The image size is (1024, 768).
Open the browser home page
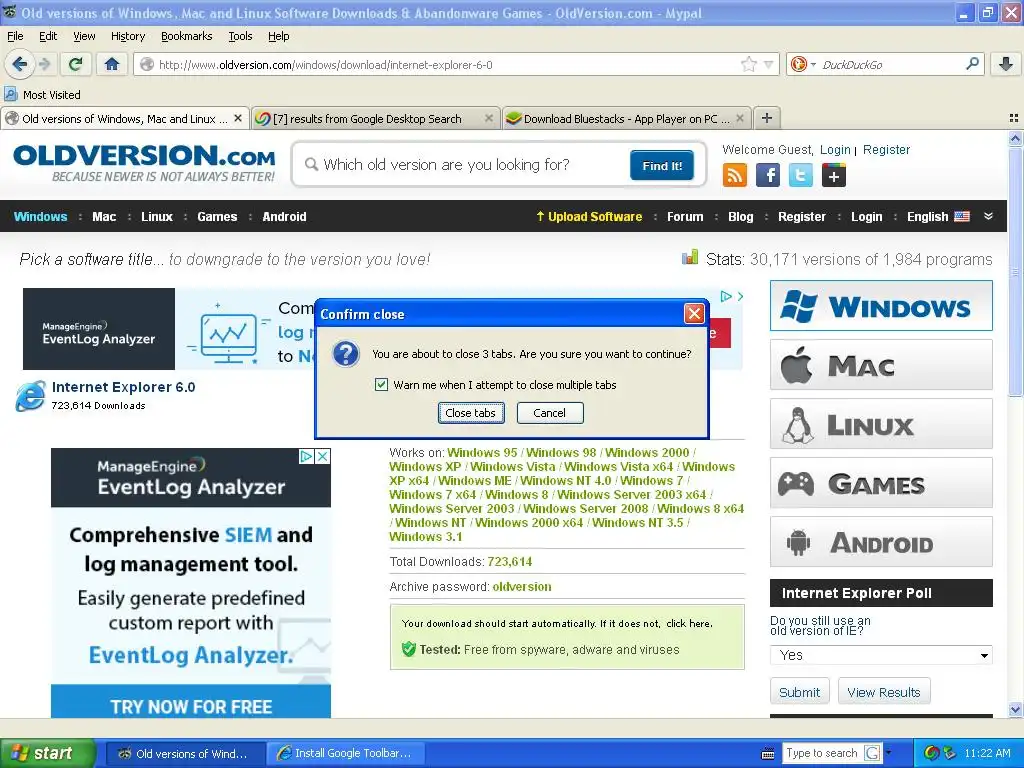(112, 64)
